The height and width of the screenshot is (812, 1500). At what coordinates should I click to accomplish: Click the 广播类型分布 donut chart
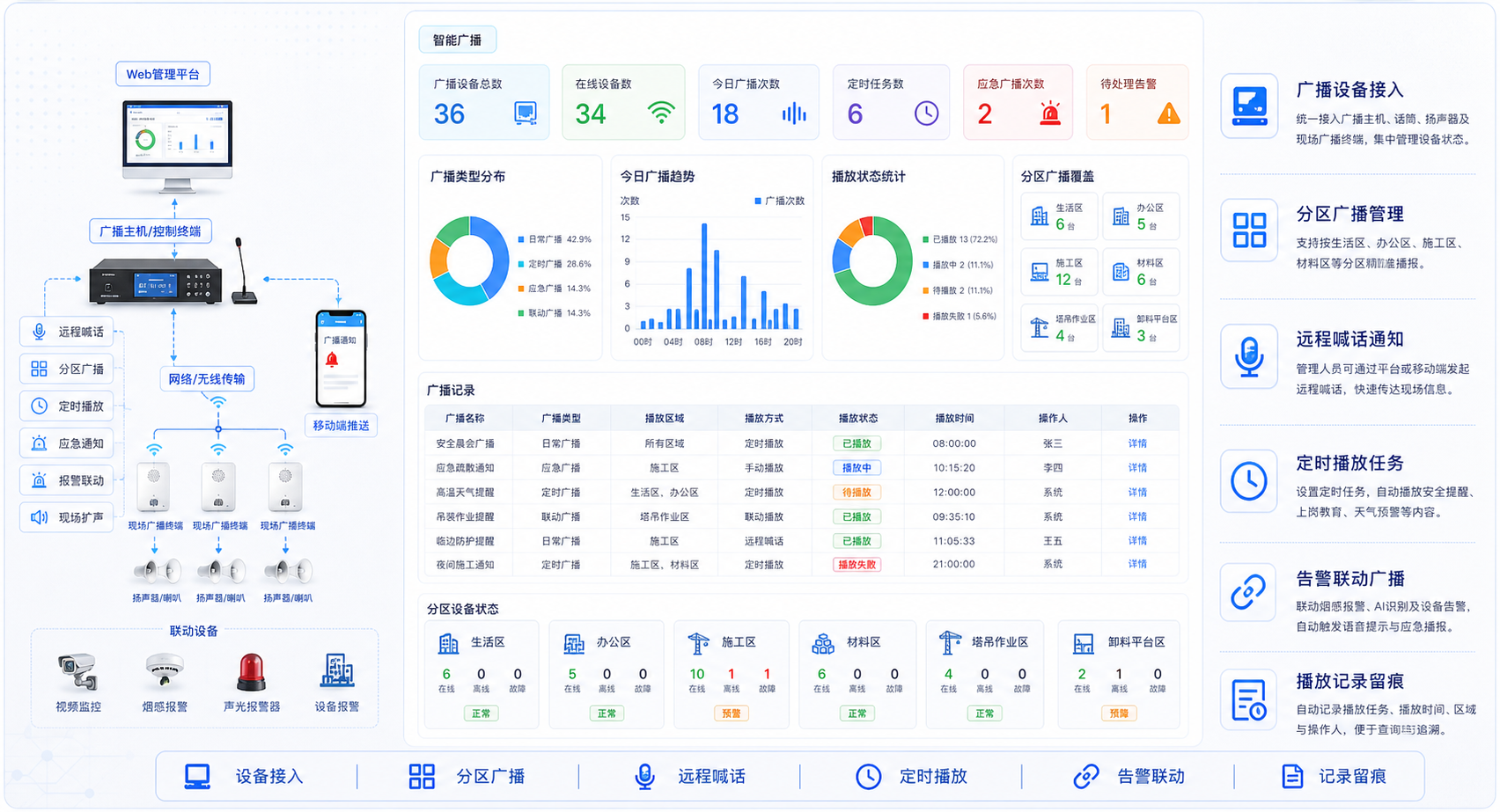(469, 260)
